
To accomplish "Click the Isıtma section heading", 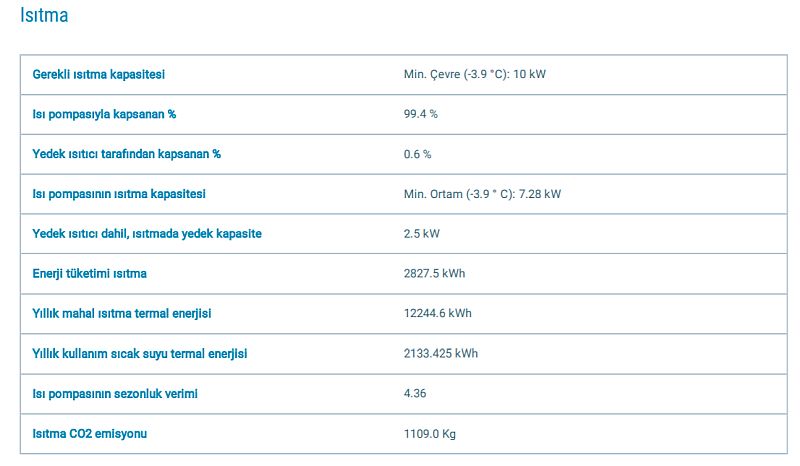I will pyautogui.click(x=44, y=15).
